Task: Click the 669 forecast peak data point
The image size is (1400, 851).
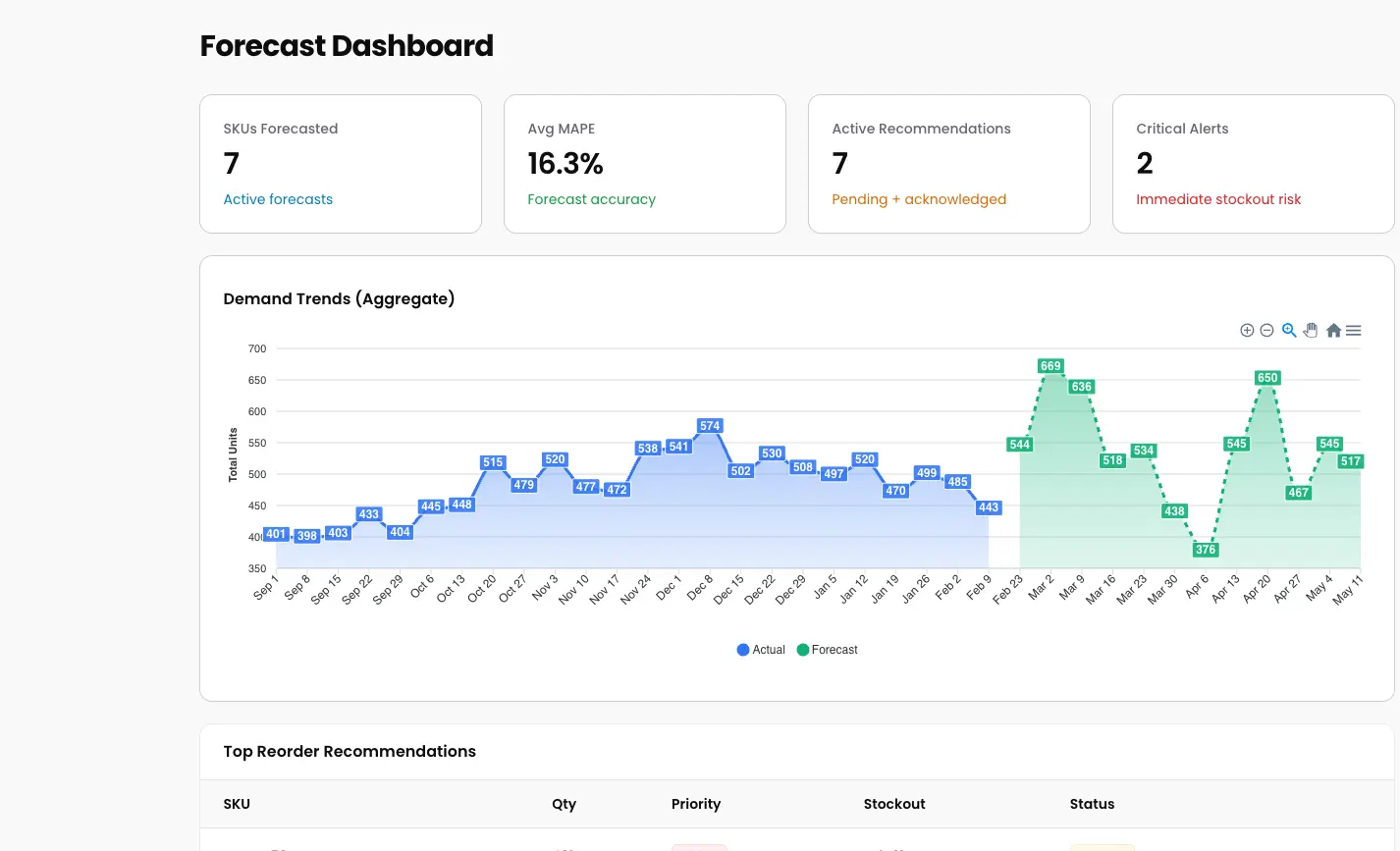Action: pos(1050,366)
